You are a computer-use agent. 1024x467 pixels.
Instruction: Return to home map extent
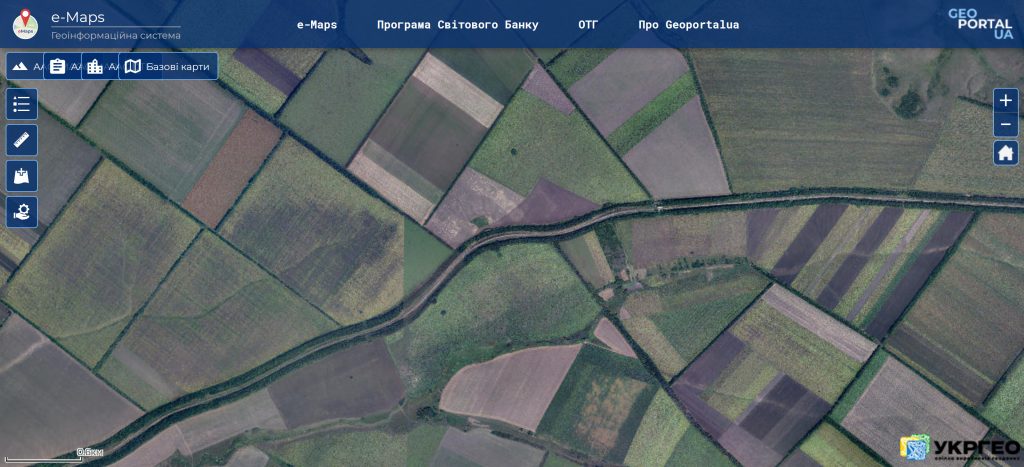coord(1006,153)
